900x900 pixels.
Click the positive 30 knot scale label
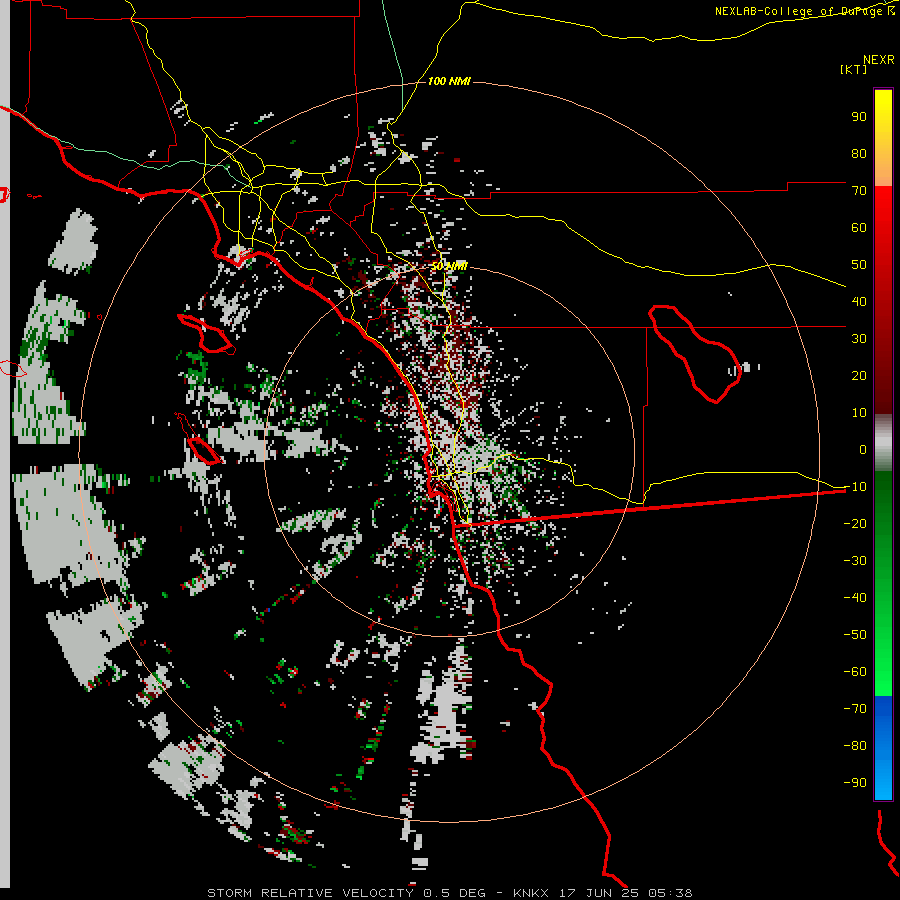[859, 339]
